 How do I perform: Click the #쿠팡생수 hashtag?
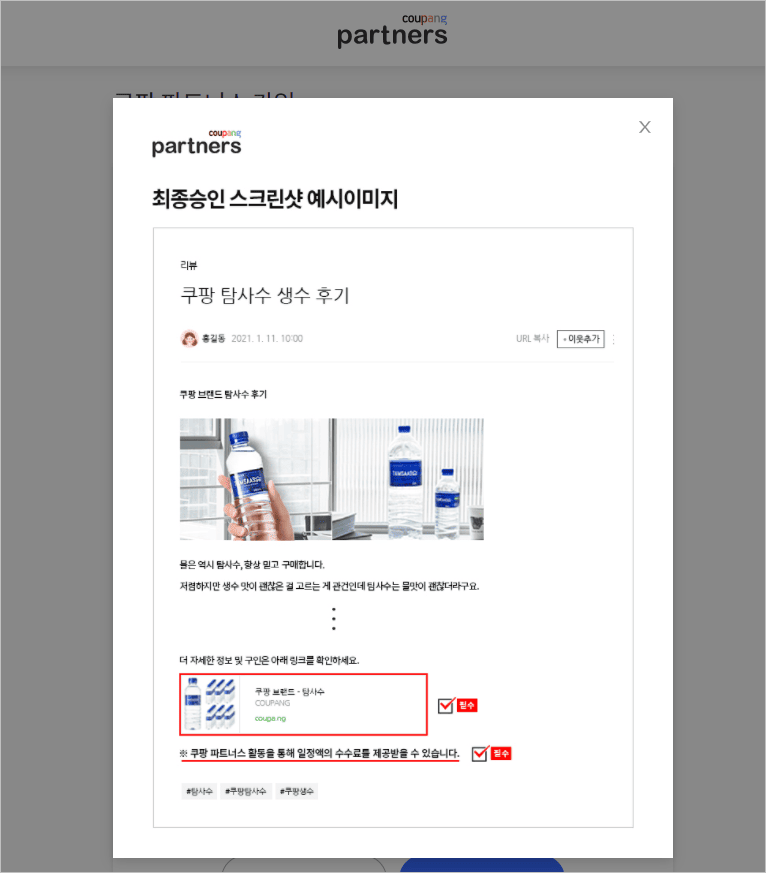point(297,791)
